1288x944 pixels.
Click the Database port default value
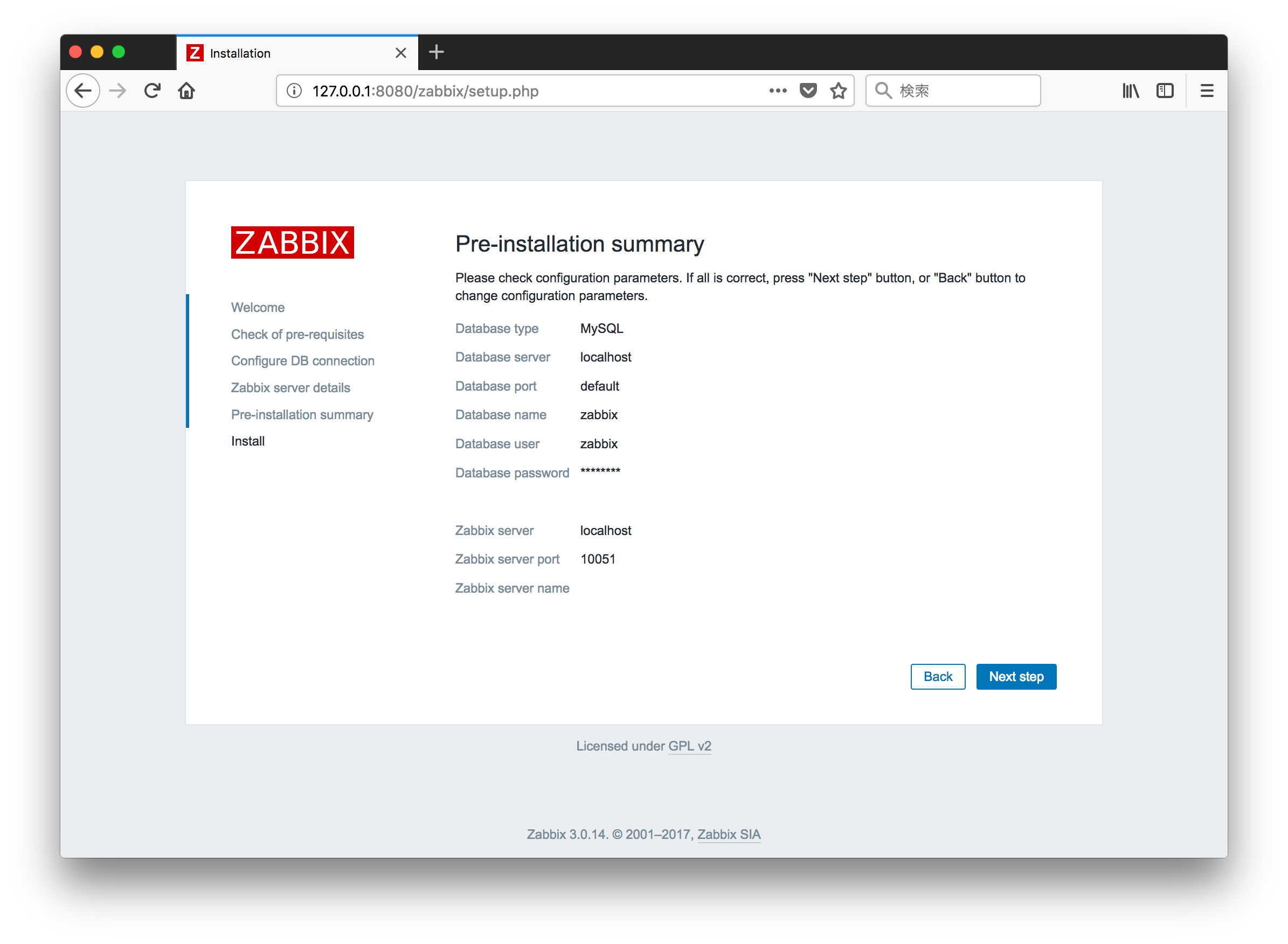[599, 386]
